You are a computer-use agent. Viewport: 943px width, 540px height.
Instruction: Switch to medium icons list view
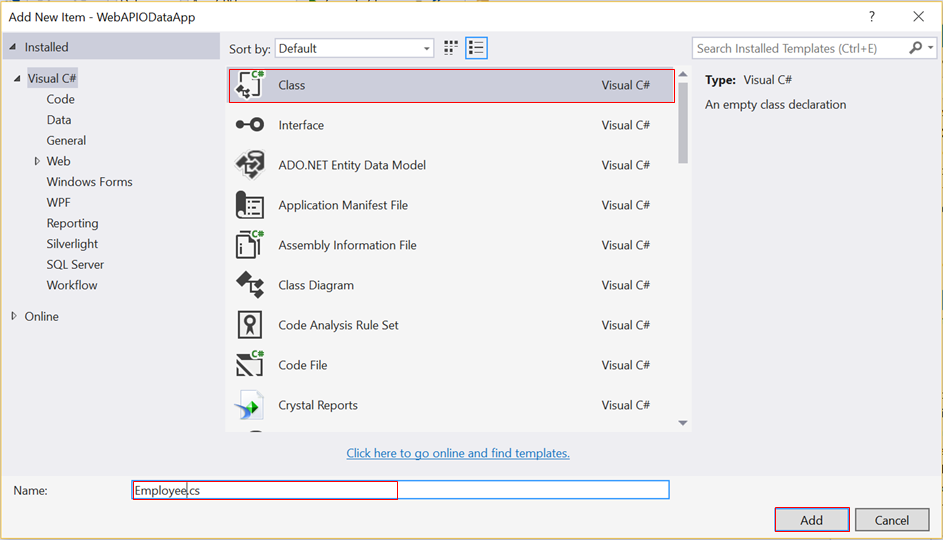coord(476,48)
